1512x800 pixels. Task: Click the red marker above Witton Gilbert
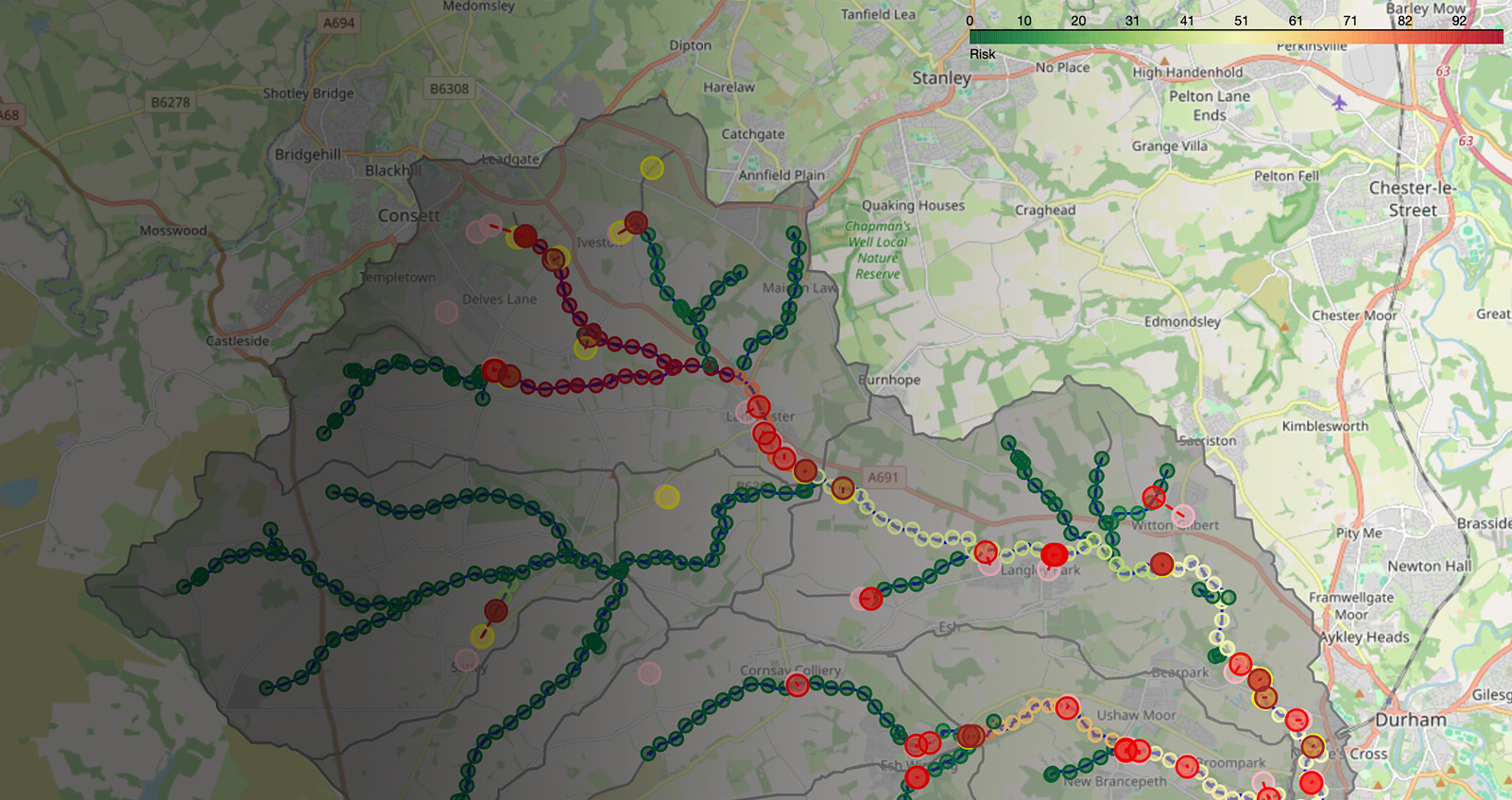1154,497
